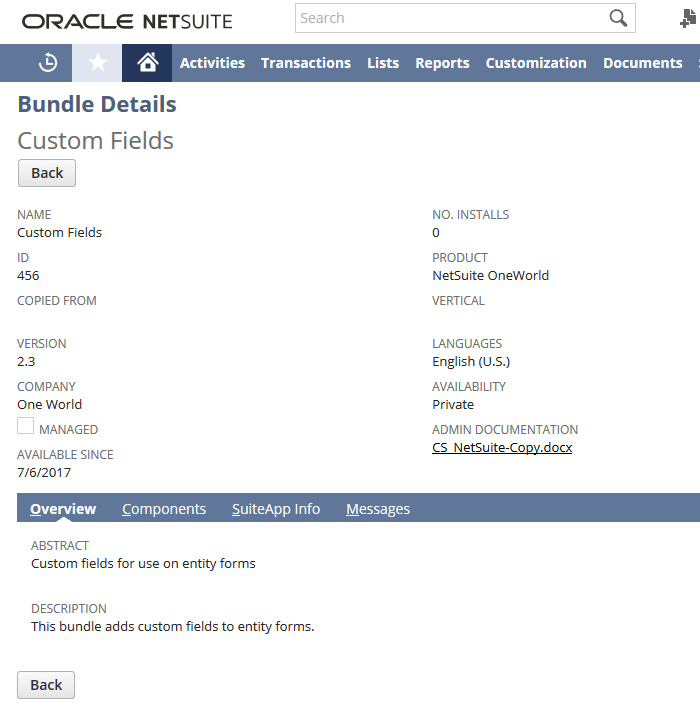Select the abstract text about entity forms
The height and width of the screenshot is (710, 700).
pos(143,563)
